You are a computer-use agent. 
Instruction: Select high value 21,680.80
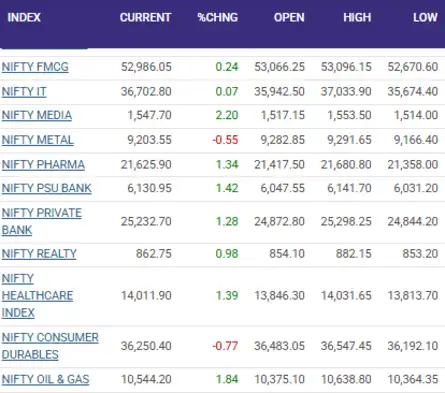346,165
